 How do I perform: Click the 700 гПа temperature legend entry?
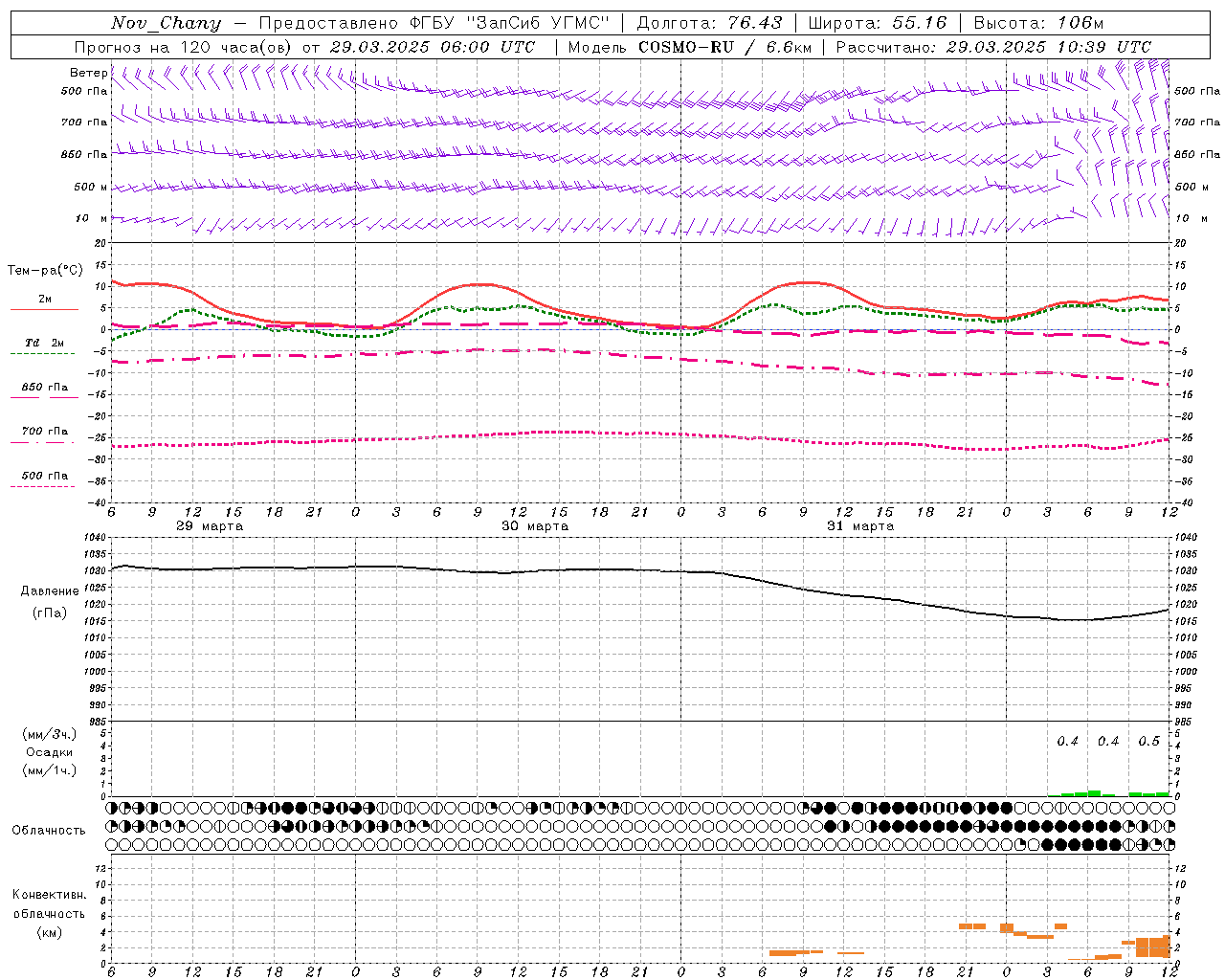pyautogui.click(x=45, y=432)
